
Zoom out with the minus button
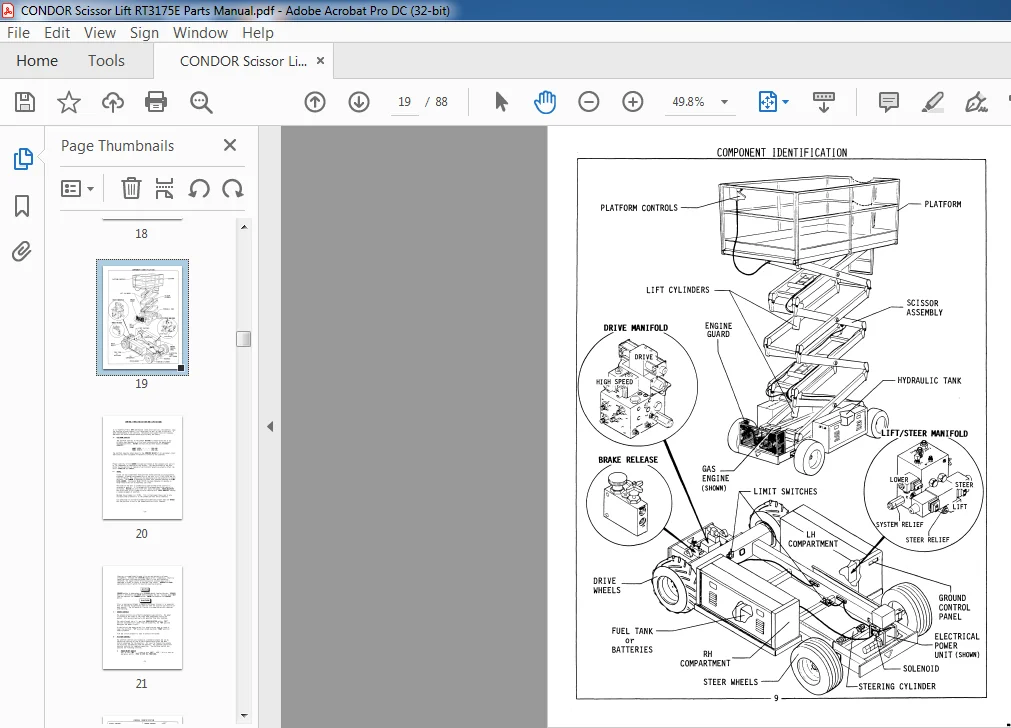tap(589, 102)
